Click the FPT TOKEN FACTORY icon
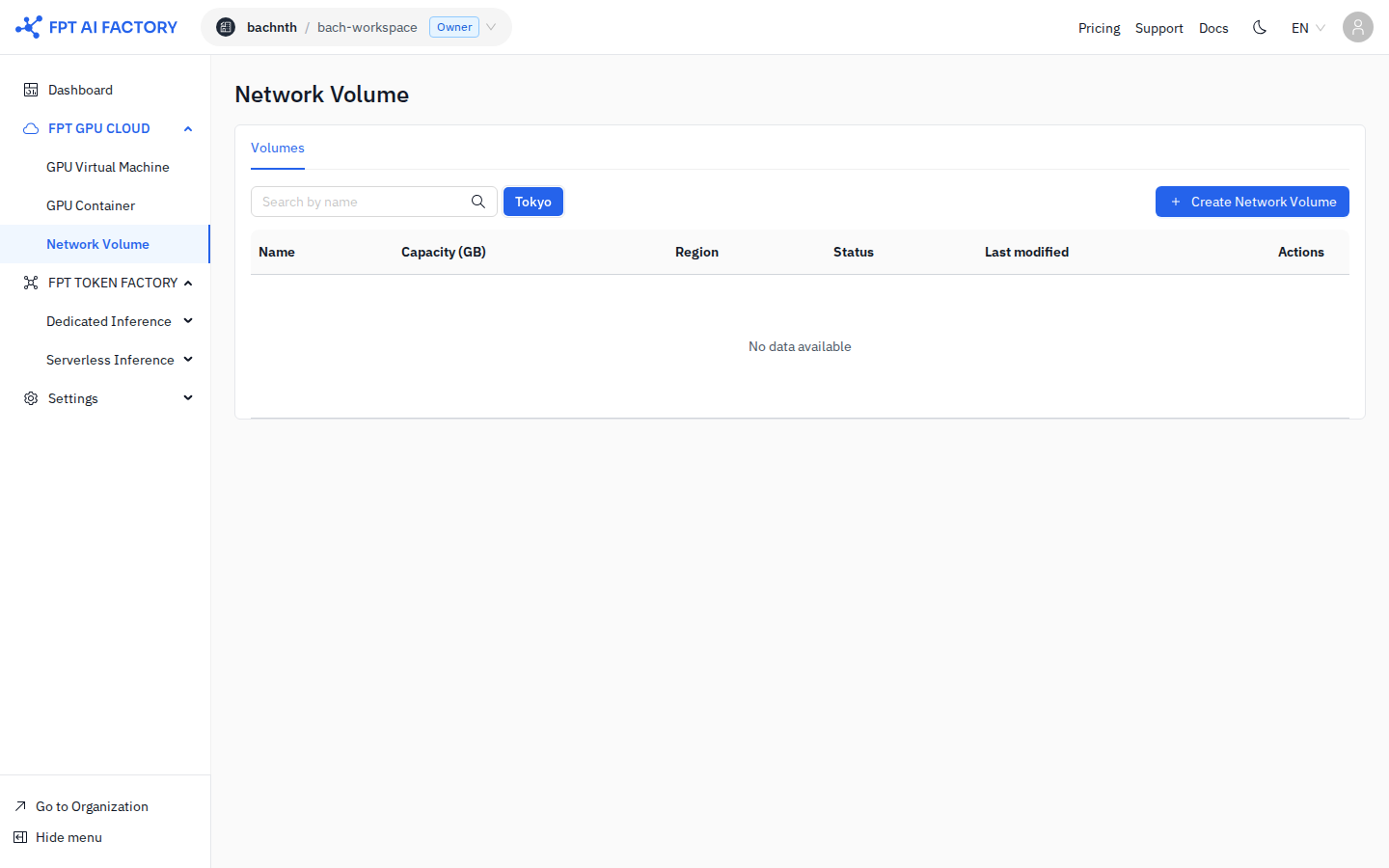 (31, 283)
